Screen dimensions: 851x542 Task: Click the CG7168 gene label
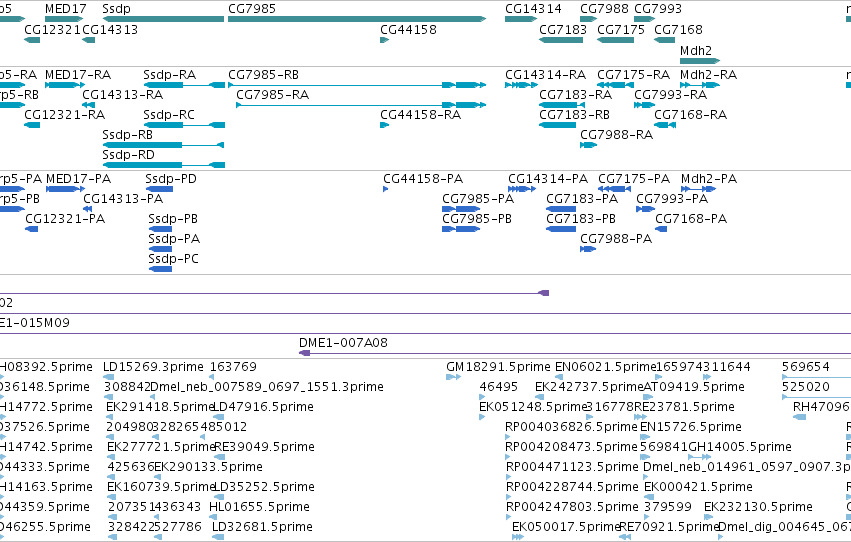pyautogui.click(x=678, y=30)
